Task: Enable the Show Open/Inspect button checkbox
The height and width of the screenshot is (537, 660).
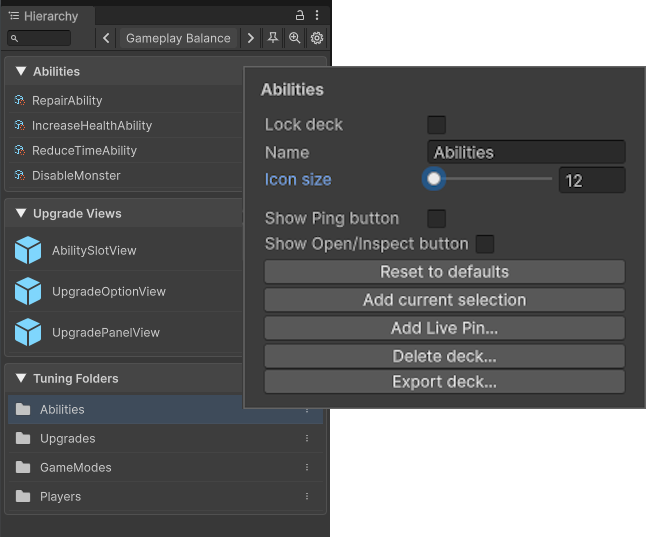Action: pos(485,244)
